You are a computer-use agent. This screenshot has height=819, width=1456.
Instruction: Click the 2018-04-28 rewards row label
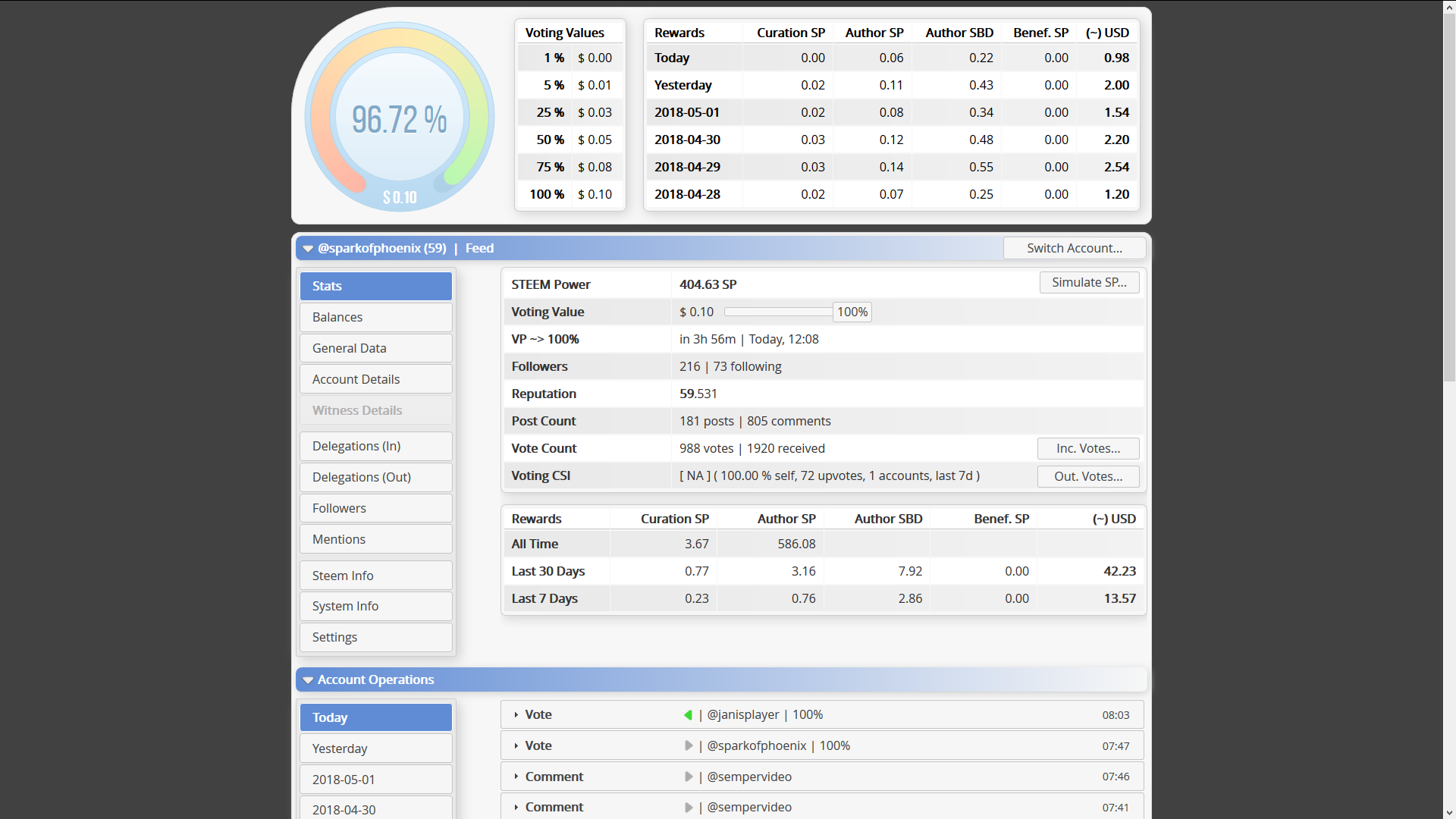point(688,194)
